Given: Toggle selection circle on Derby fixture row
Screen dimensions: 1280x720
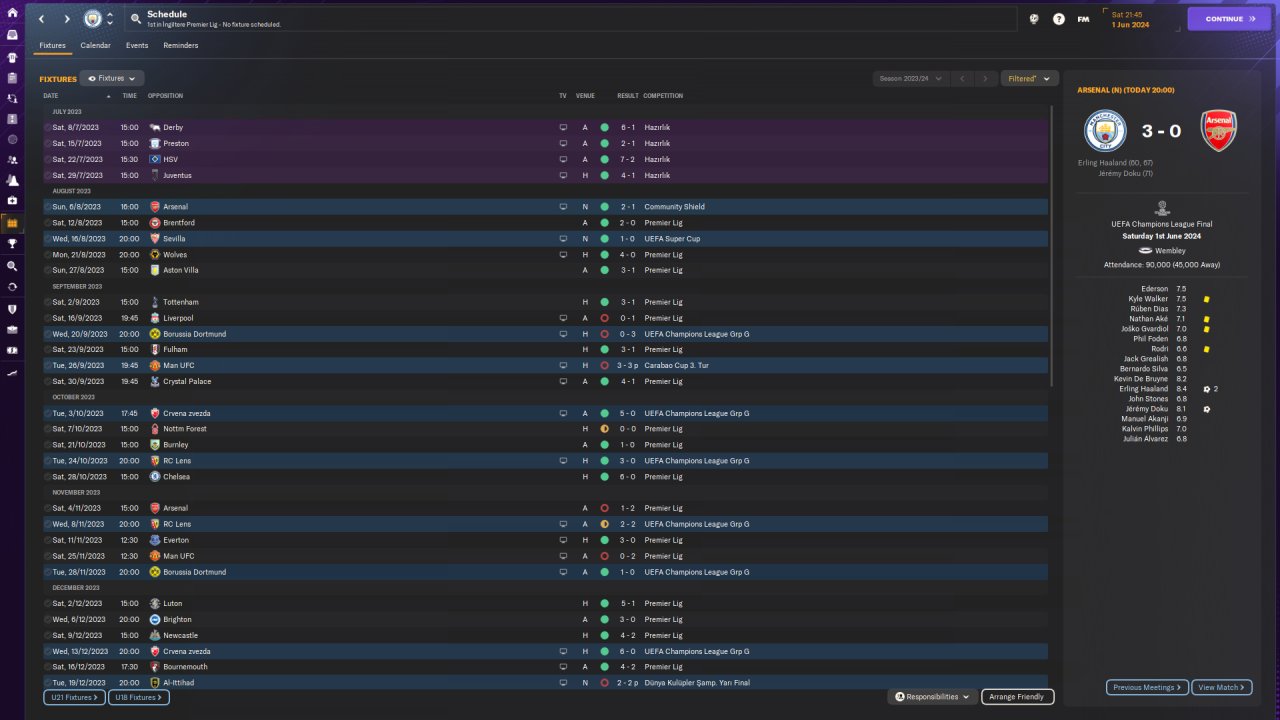Looking at the screenshot, I should [47, 128].
